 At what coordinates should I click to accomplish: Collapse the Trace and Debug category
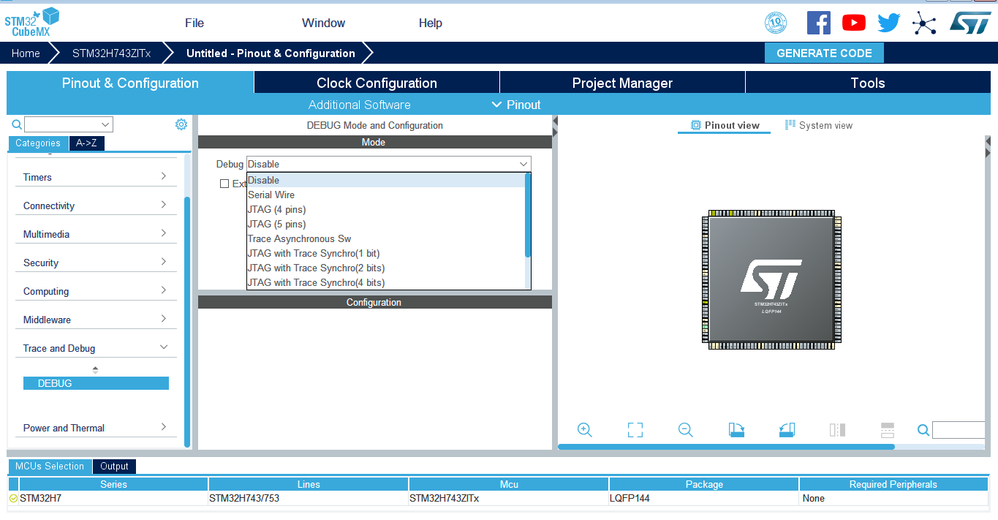click(164, 348)
